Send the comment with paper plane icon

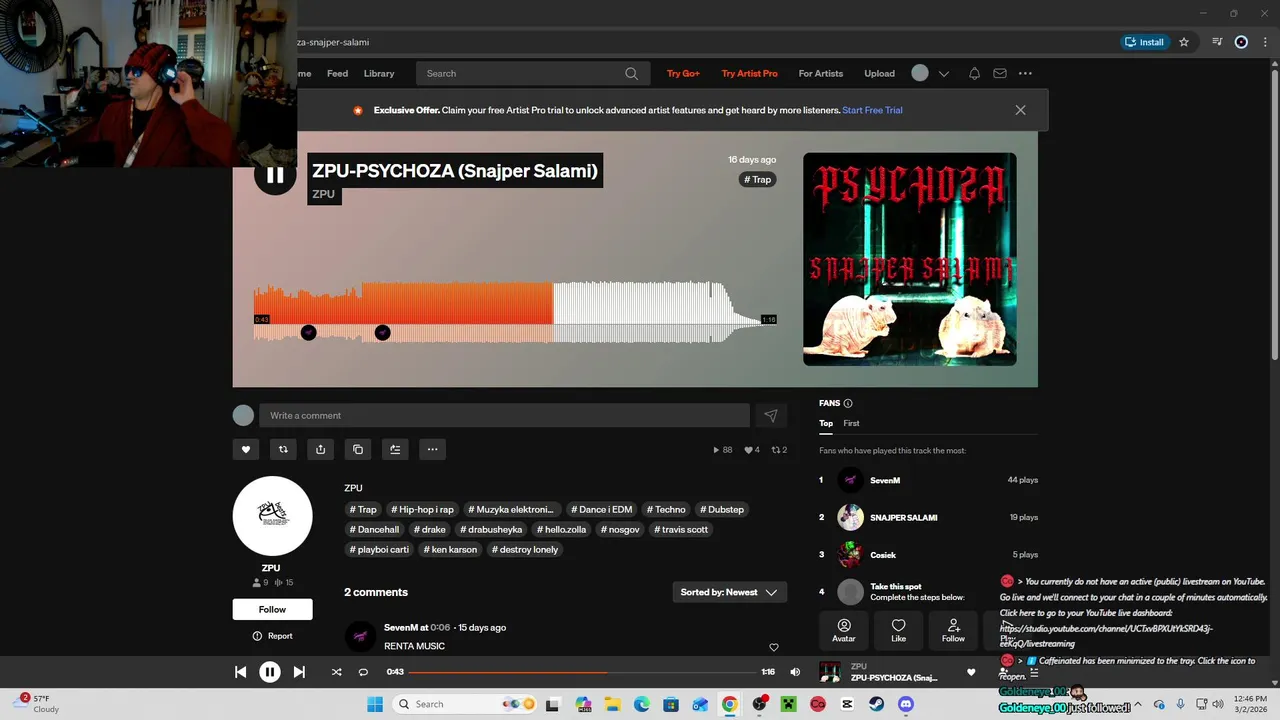pyautogui.click(x=770, y=416)
